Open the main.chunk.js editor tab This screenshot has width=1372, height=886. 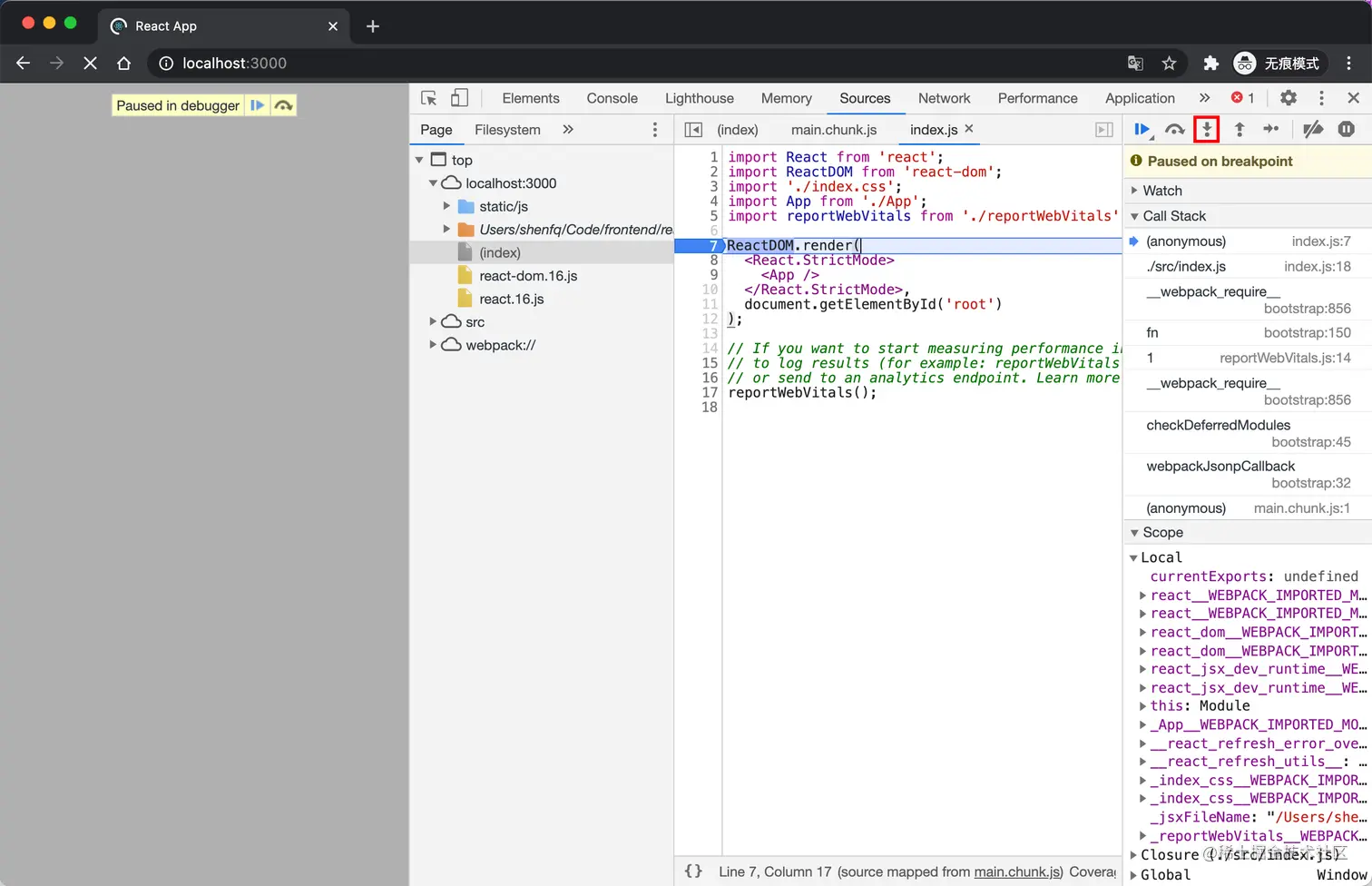(x=834, y=130)
